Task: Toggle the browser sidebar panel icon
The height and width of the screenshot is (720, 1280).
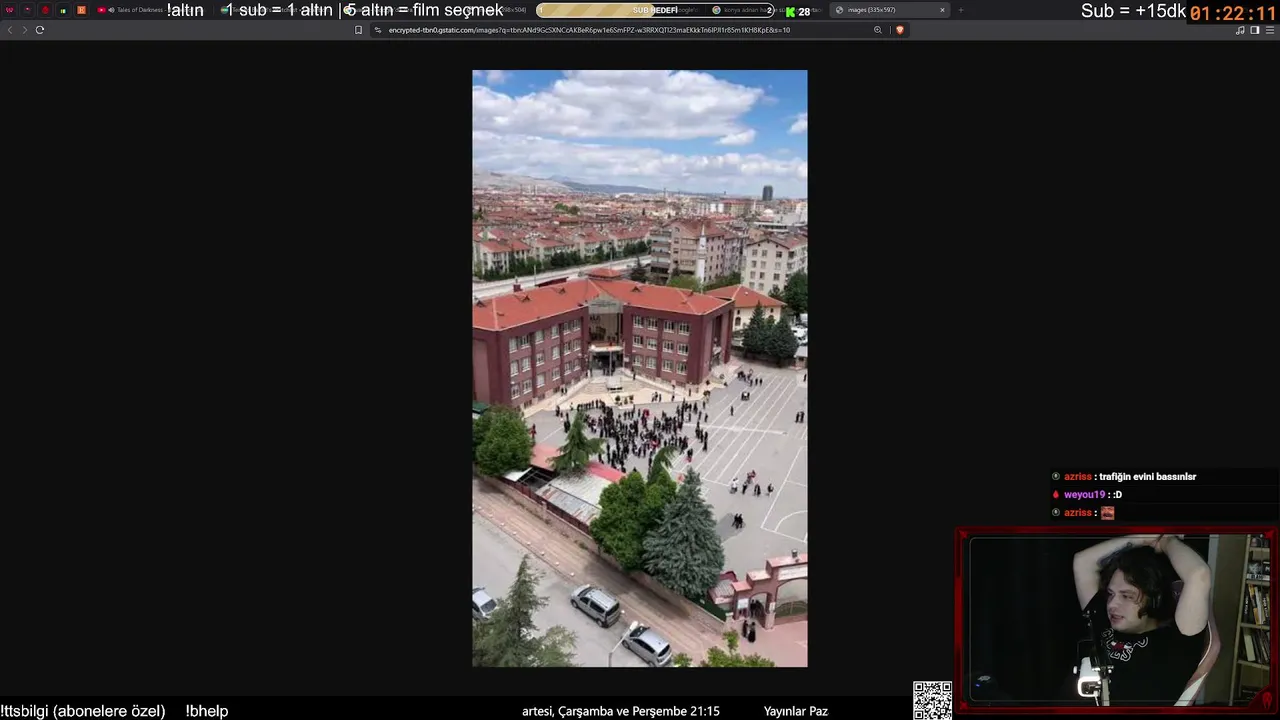Action: point(1255,30)
